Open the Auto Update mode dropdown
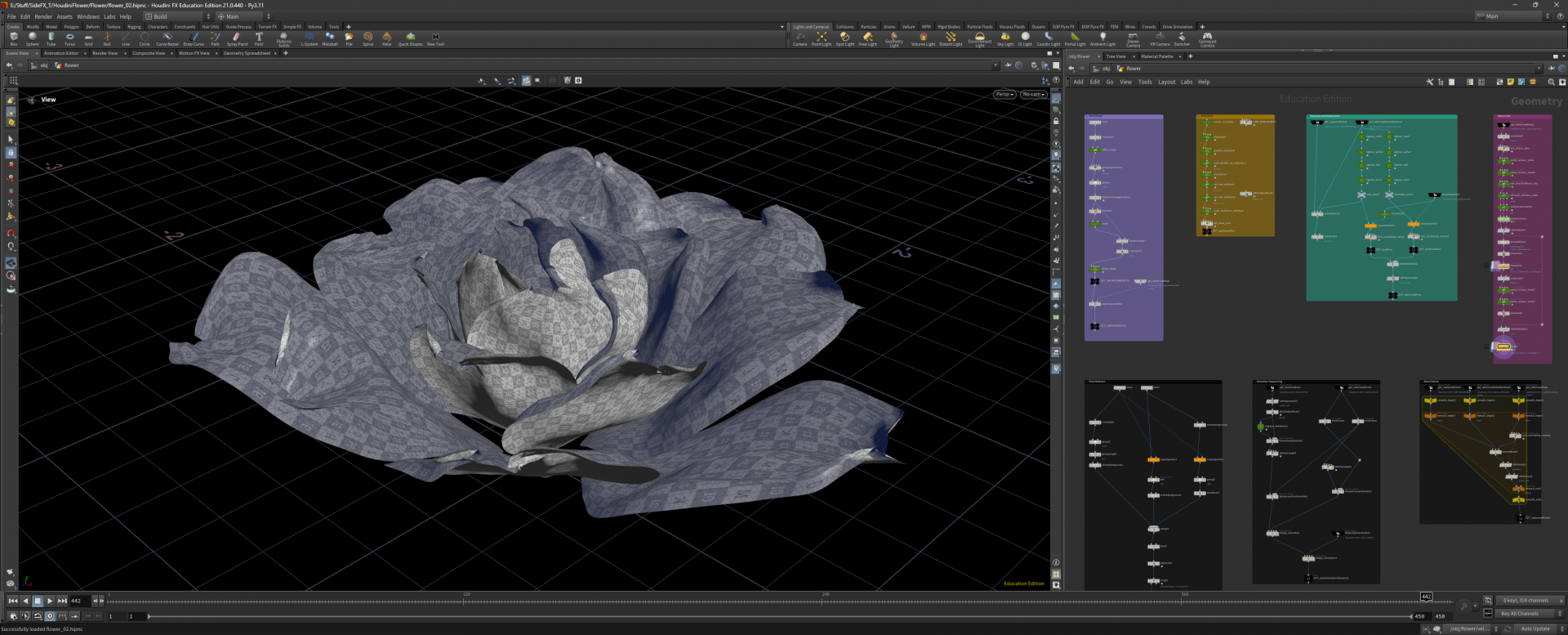Screen dimensions: 1568x635 tap(1536, 628)
